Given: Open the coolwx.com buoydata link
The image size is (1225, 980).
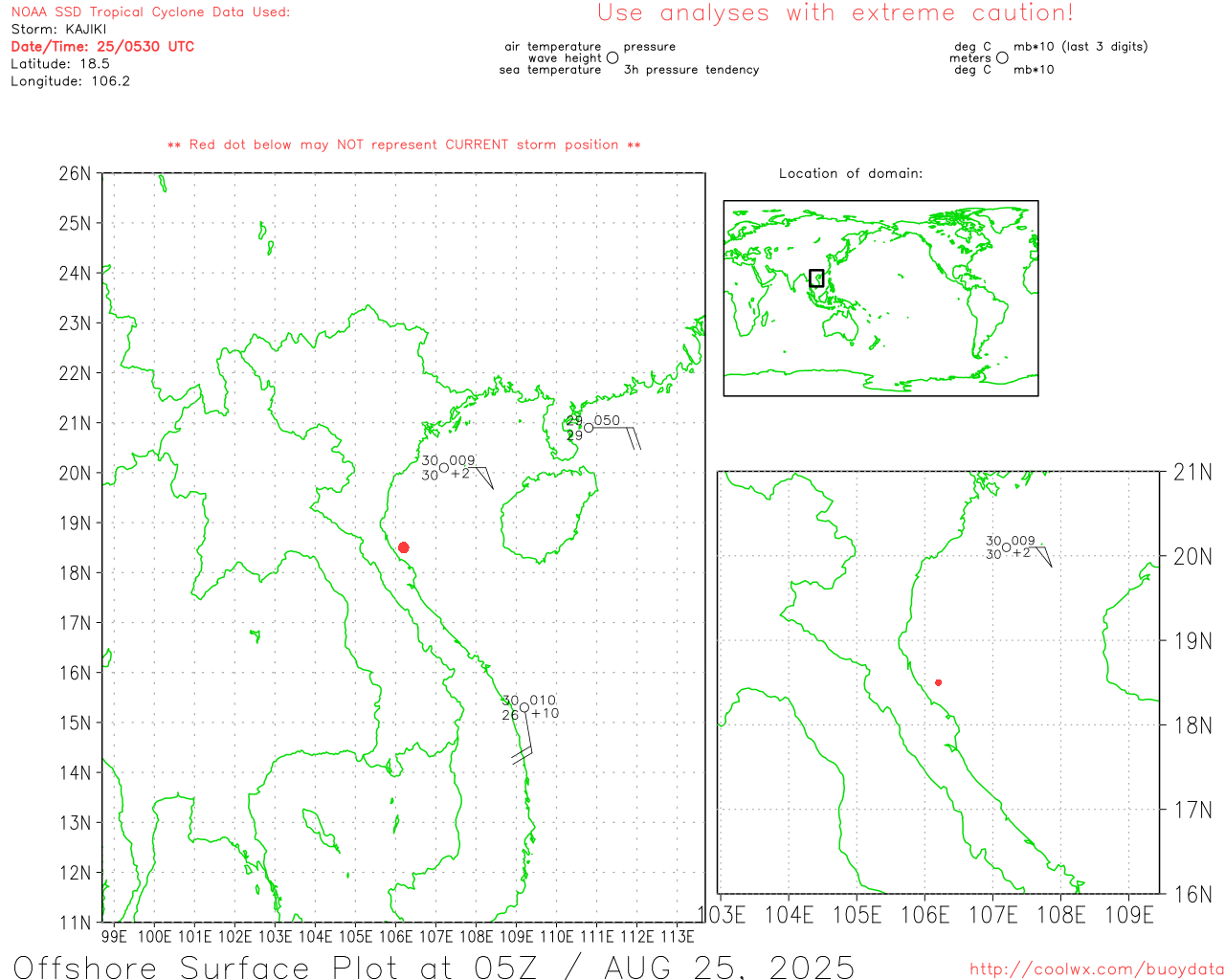Looking at the screenshot, I should pos(1097,969).
